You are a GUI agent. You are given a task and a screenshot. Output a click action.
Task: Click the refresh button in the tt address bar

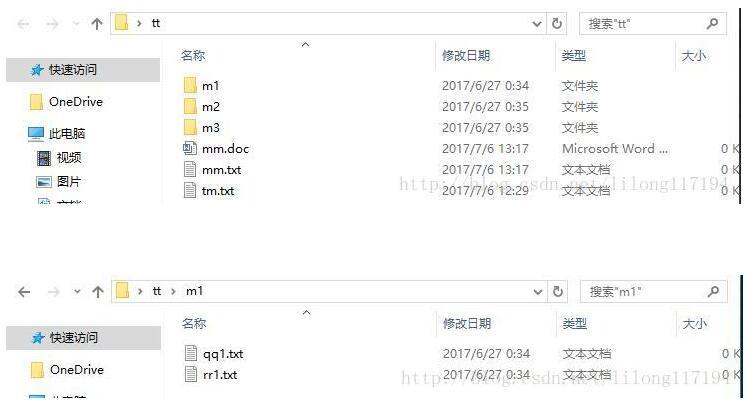click(557, 23)
